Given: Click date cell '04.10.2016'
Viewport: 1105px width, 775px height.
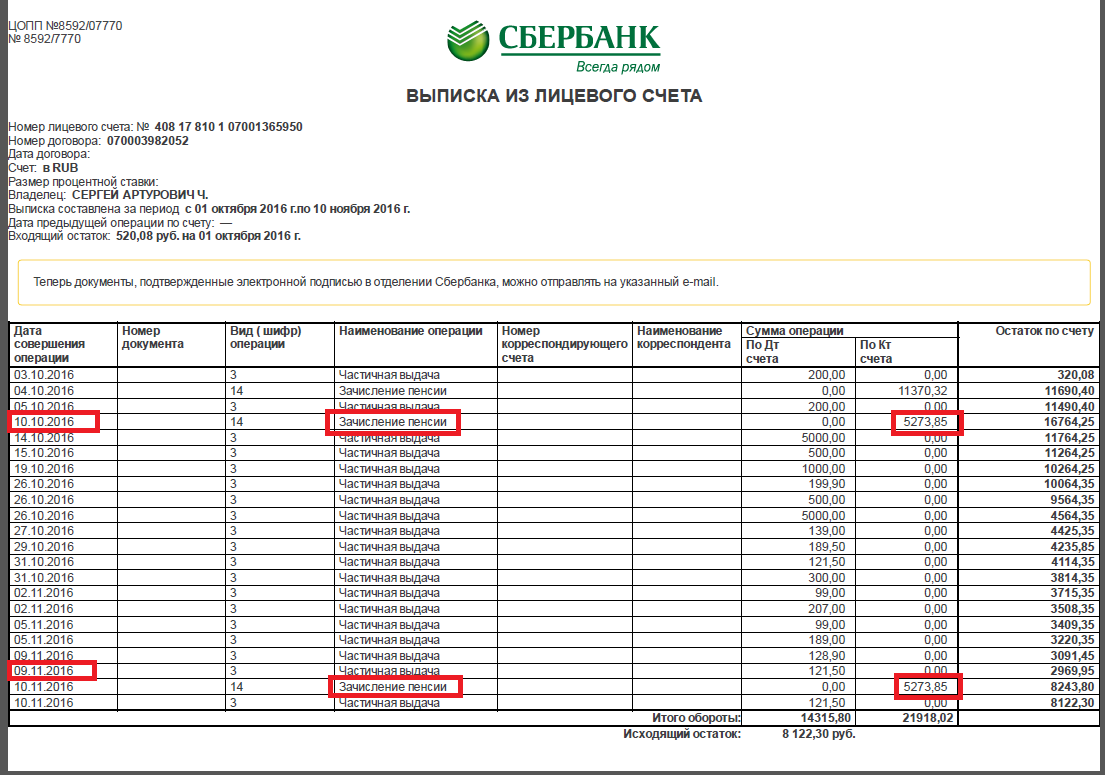Looking at the screenshot, I should pos(44,390).
